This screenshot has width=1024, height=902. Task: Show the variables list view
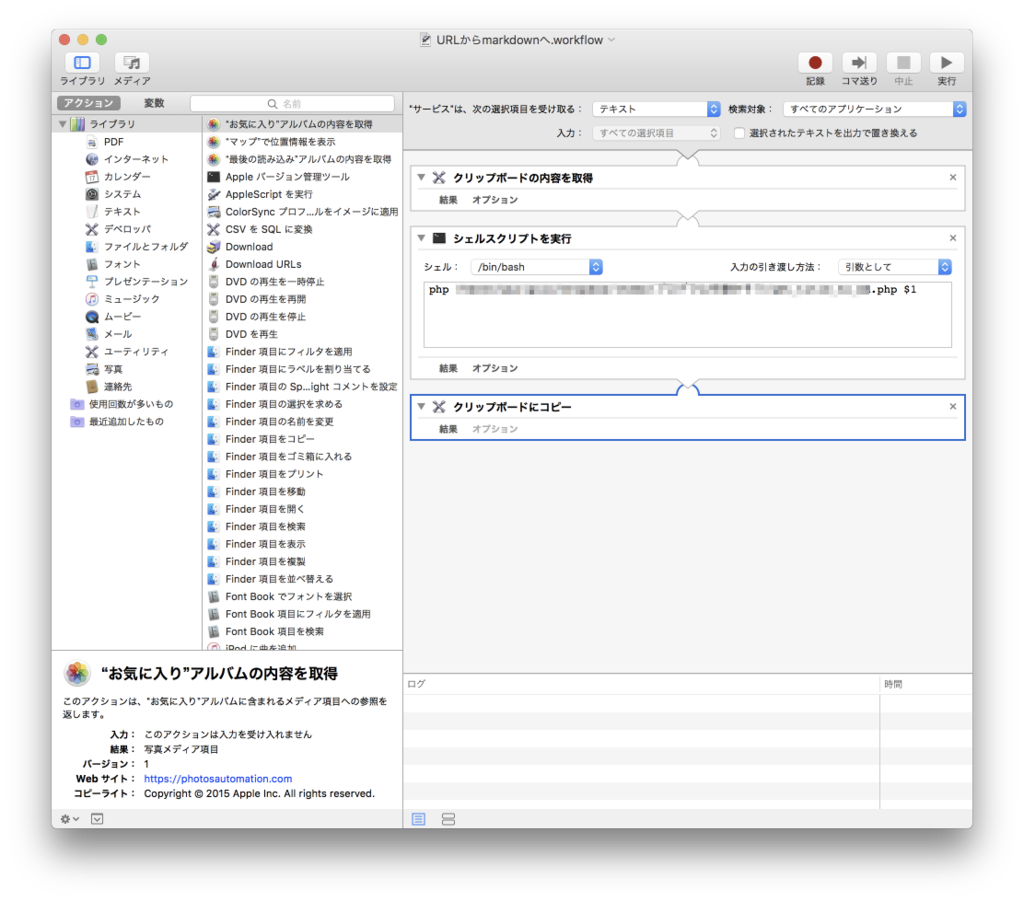448,819
